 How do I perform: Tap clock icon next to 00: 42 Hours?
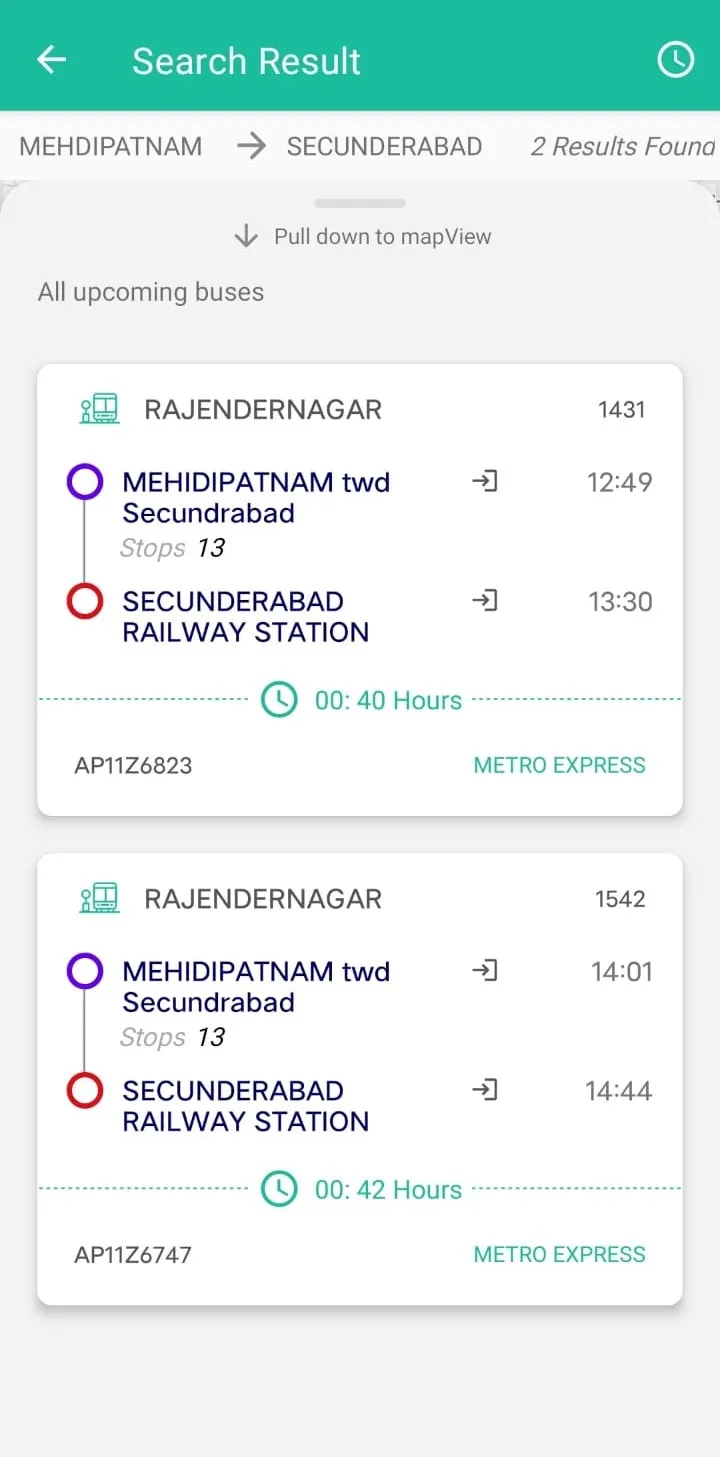point(279,1189)
